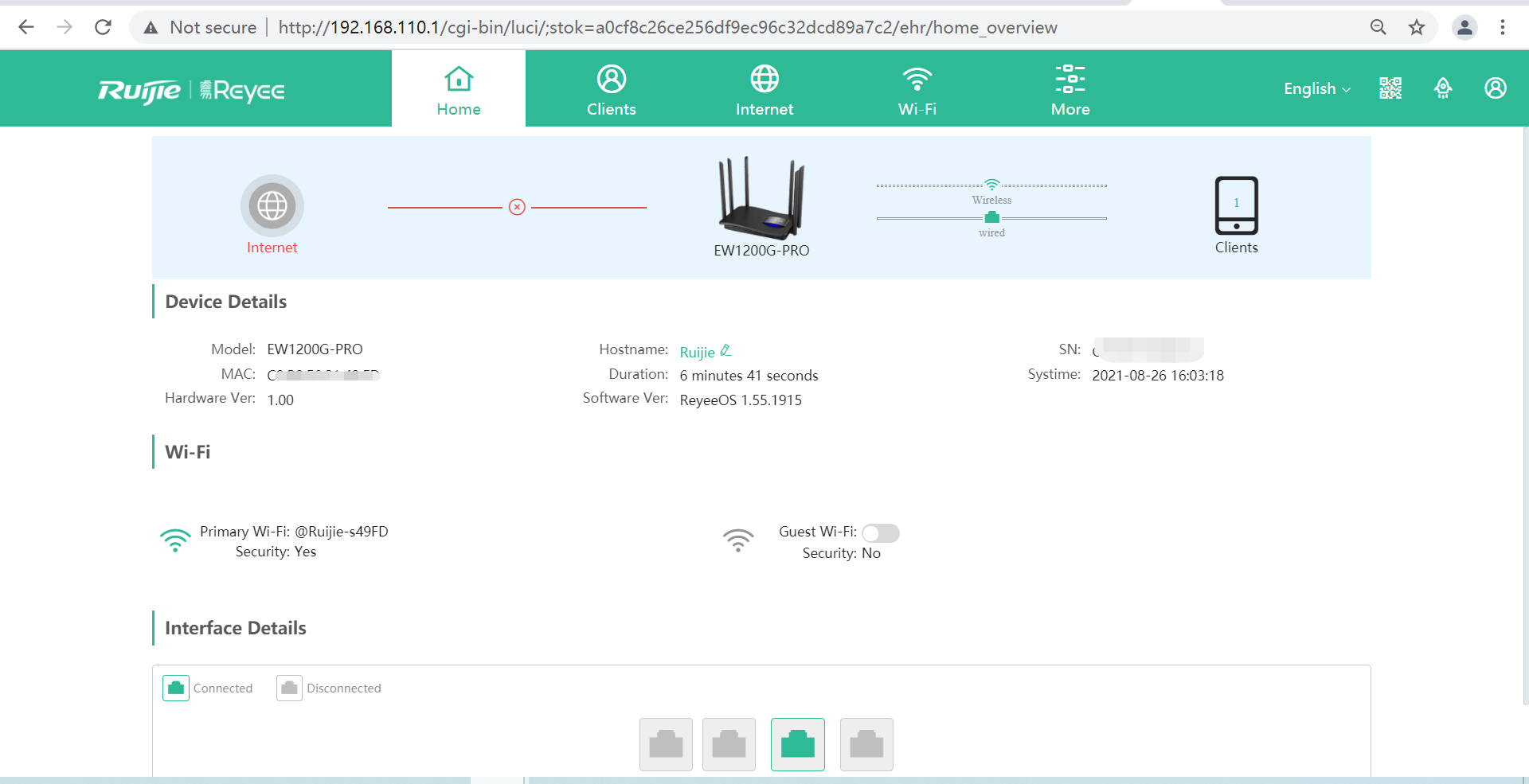Click the Systime value 2021-08-26 16:03:18
The height and width of the screenshot is (784, 1529).
(x=1158, y=376)
